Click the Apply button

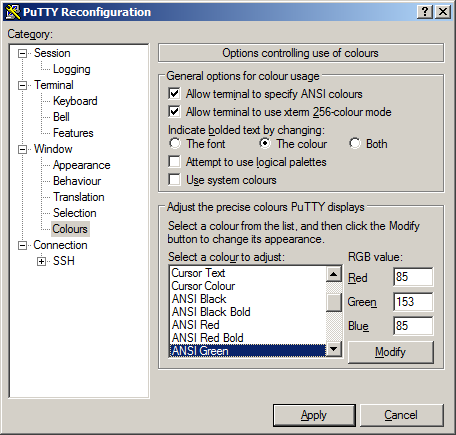point(314,415)
